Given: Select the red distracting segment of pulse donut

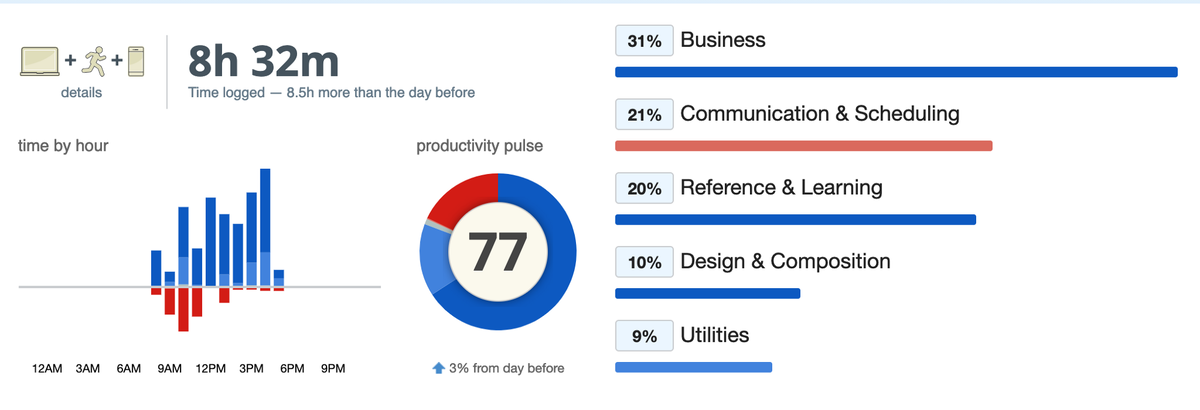Looking at the screenshot, I should (x=462, y=197).
